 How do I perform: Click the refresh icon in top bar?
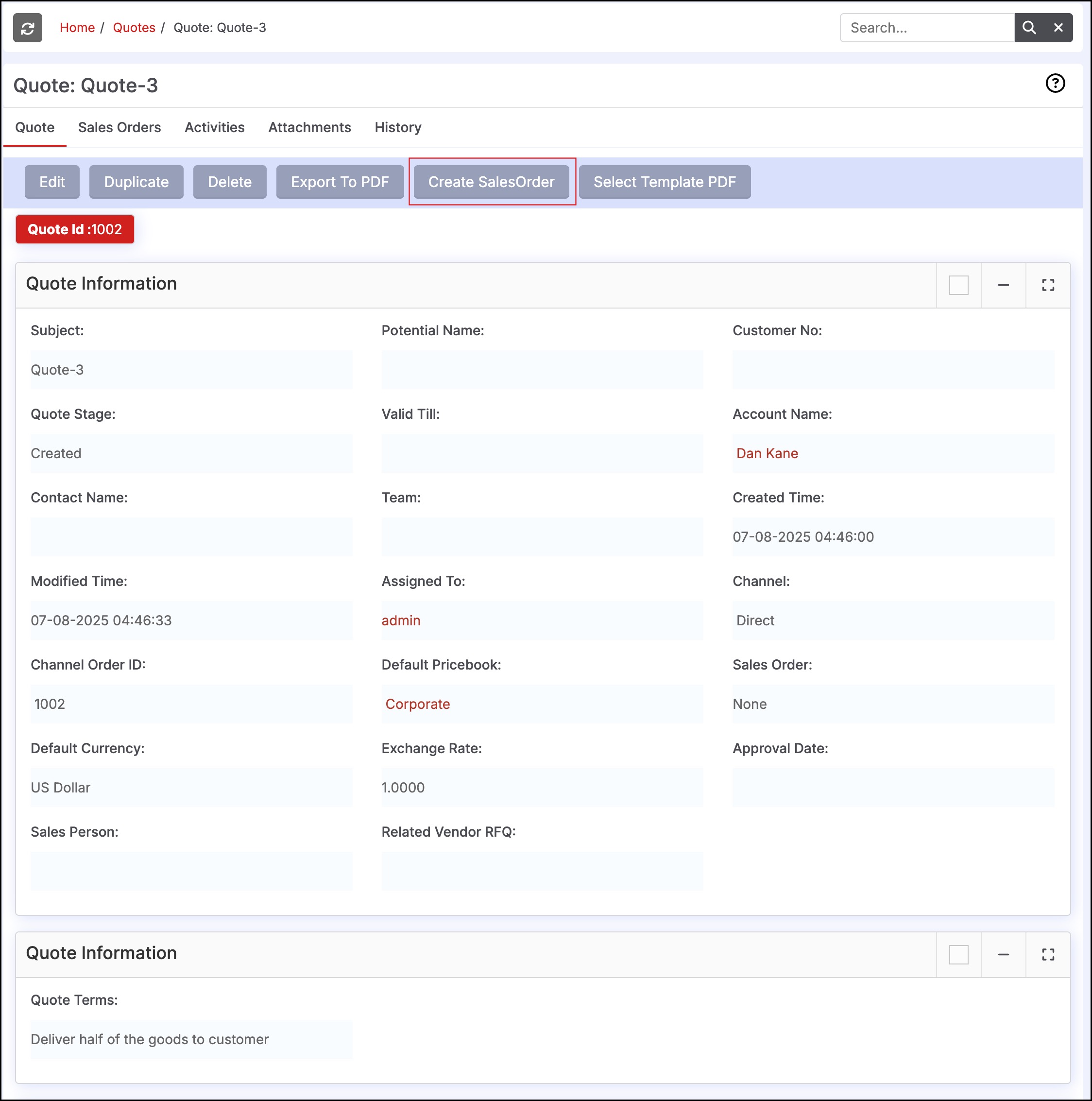[27, 27]
